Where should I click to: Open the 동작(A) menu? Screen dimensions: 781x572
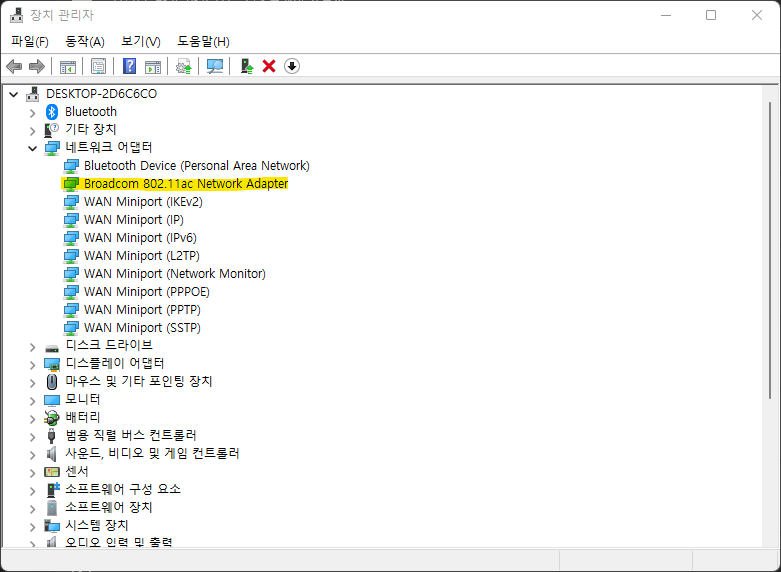[85, 41]
